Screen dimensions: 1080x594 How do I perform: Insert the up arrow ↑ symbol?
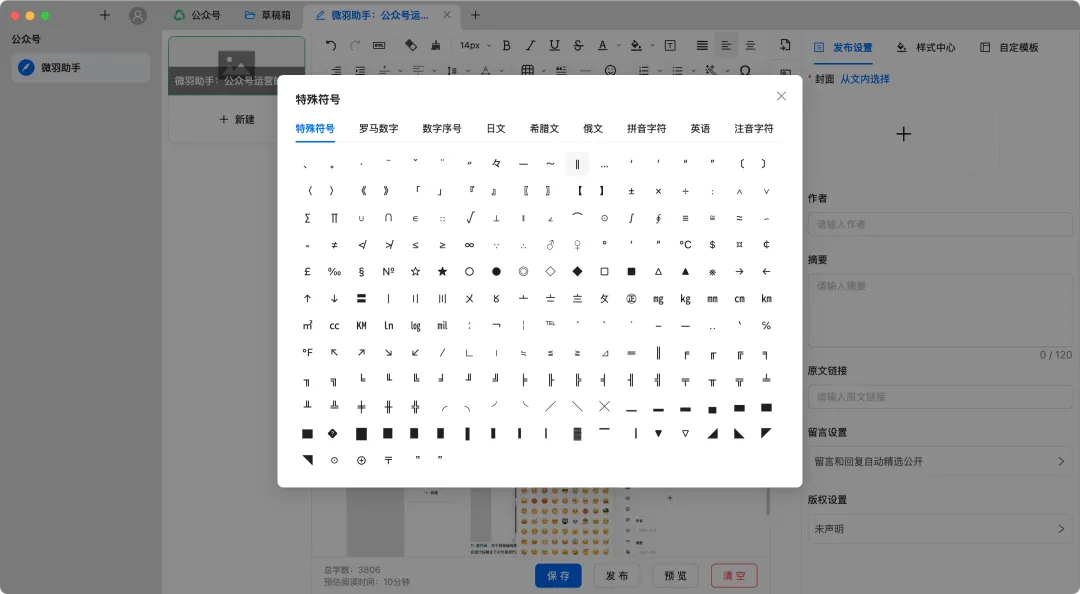[307, 298]
